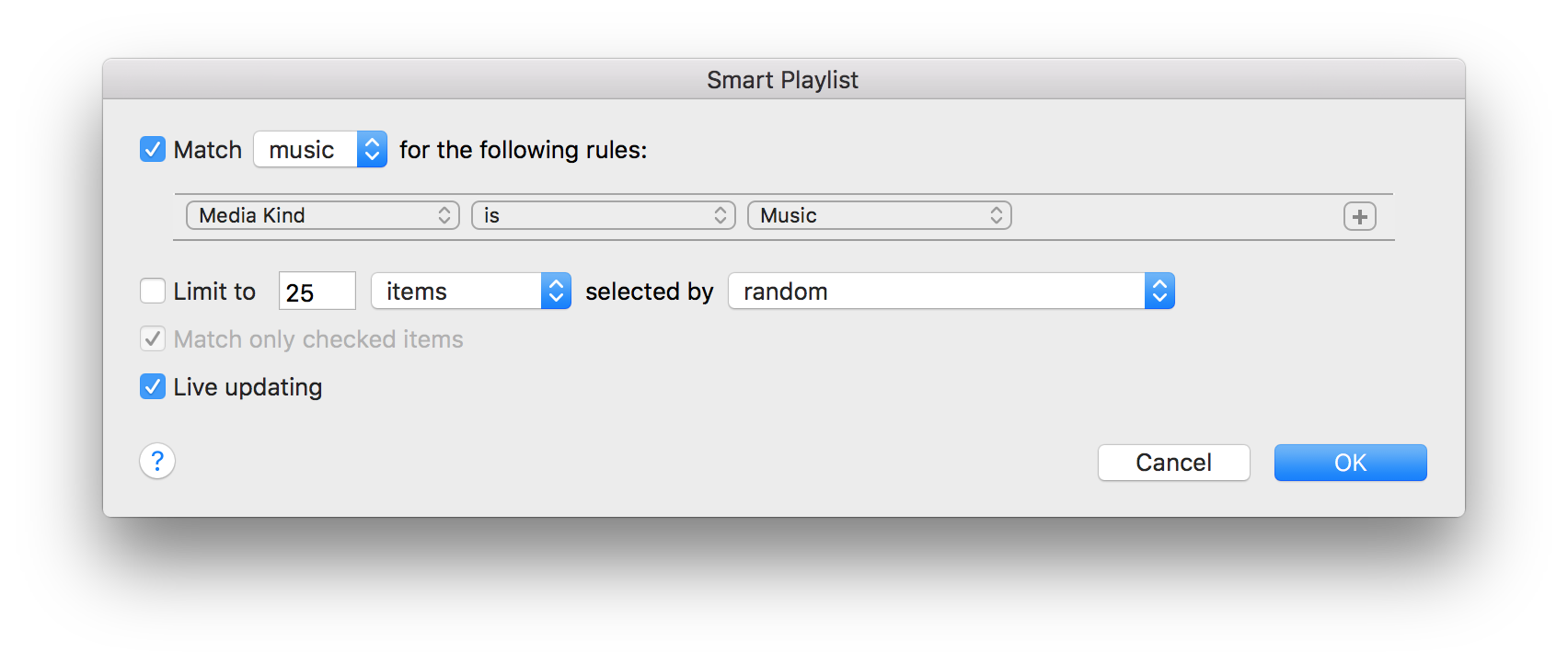Click the chevrons on the Music value popup
The height and width of the screenshot is (664, 1568).
pyautogui.click(x=997, y=215)
